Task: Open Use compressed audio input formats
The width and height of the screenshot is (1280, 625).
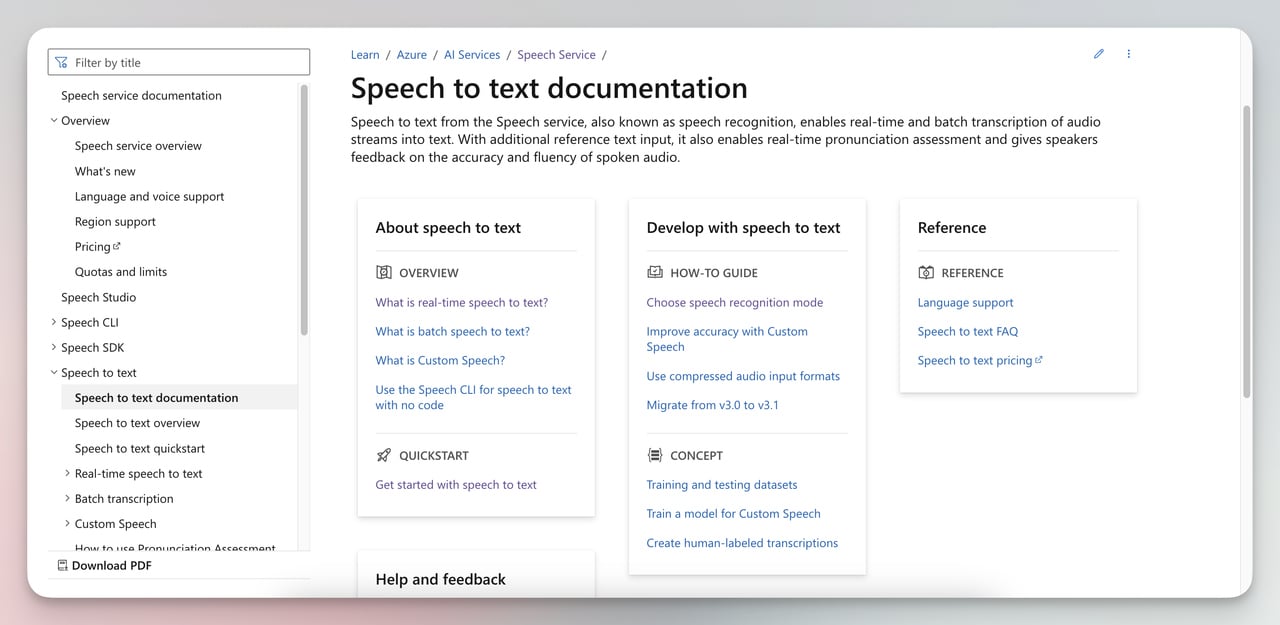Action: [743, 377]
